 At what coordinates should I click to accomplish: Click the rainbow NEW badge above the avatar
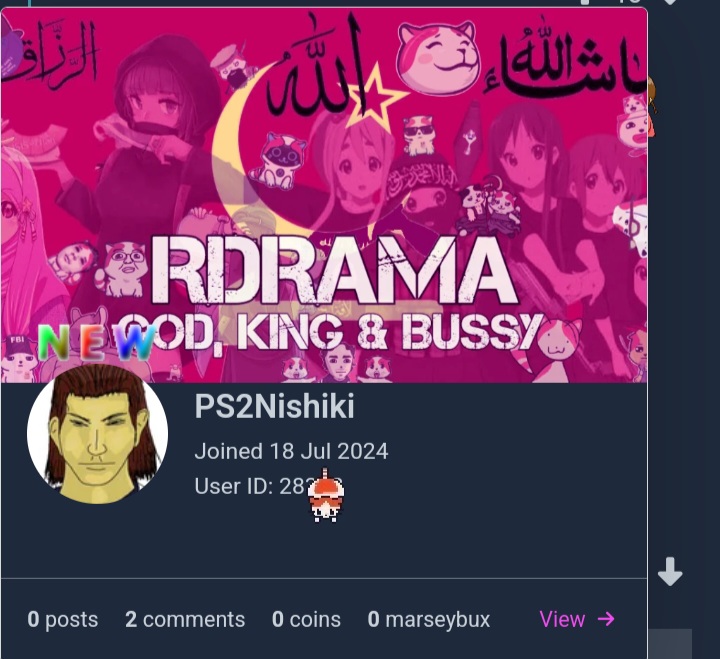point(96,342)
